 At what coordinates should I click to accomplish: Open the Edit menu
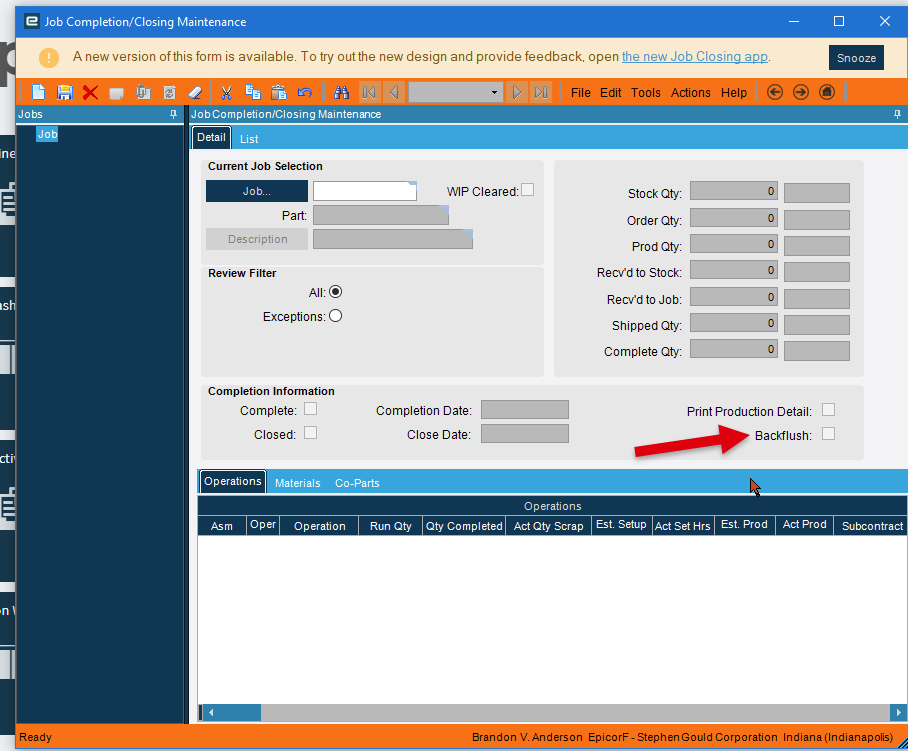610,93
